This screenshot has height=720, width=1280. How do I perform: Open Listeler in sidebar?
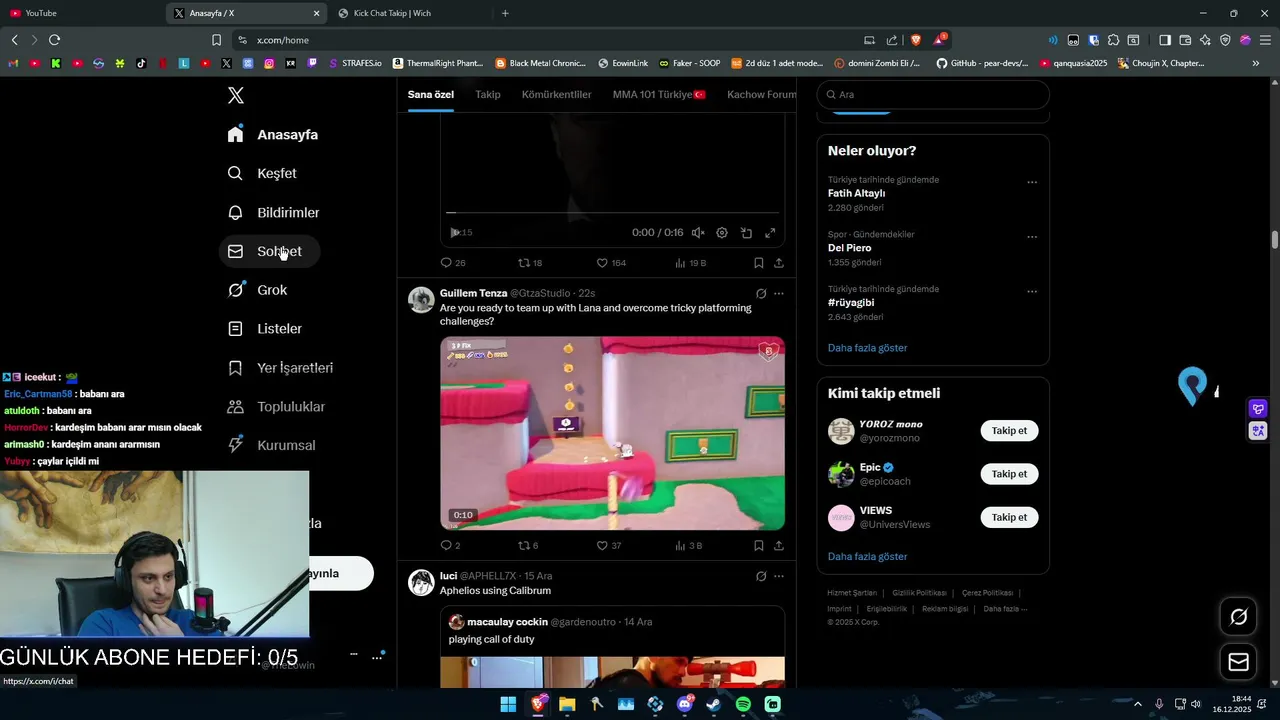(264, 328)
